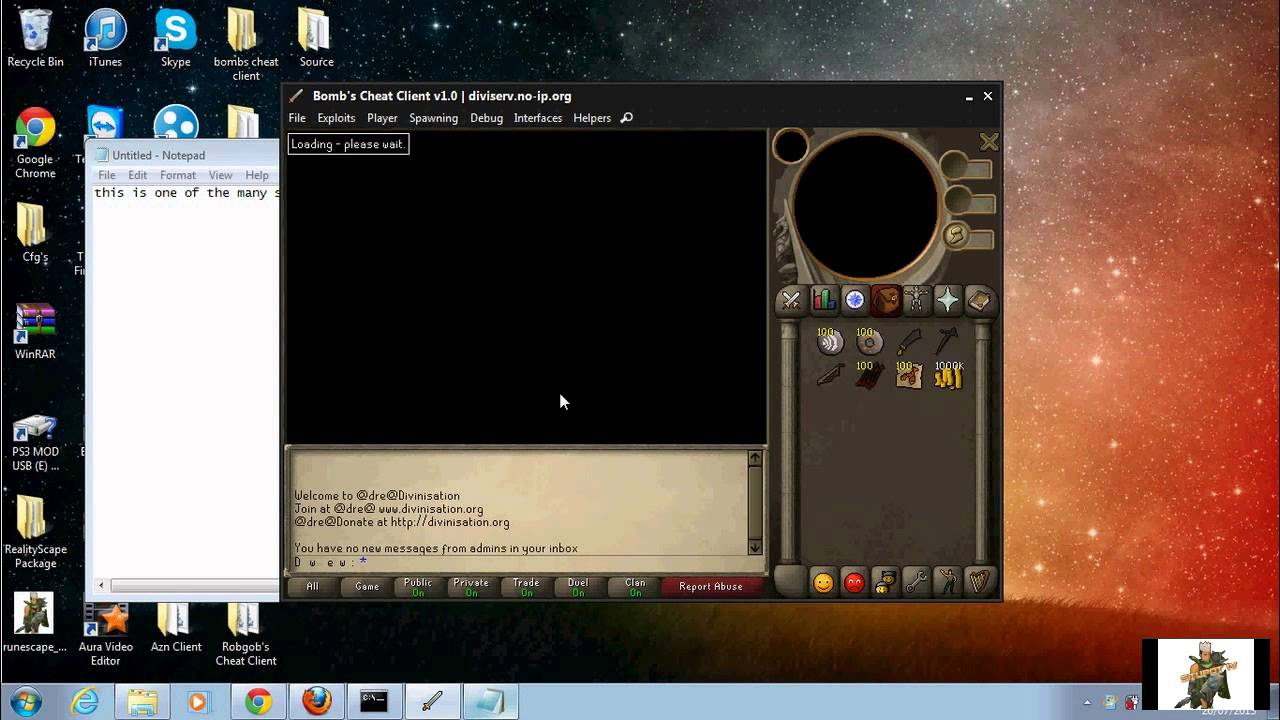The height and width of the screenshot is (720, 1280).
Task: Open the Debug menu
Action: (x=486, y=118)
